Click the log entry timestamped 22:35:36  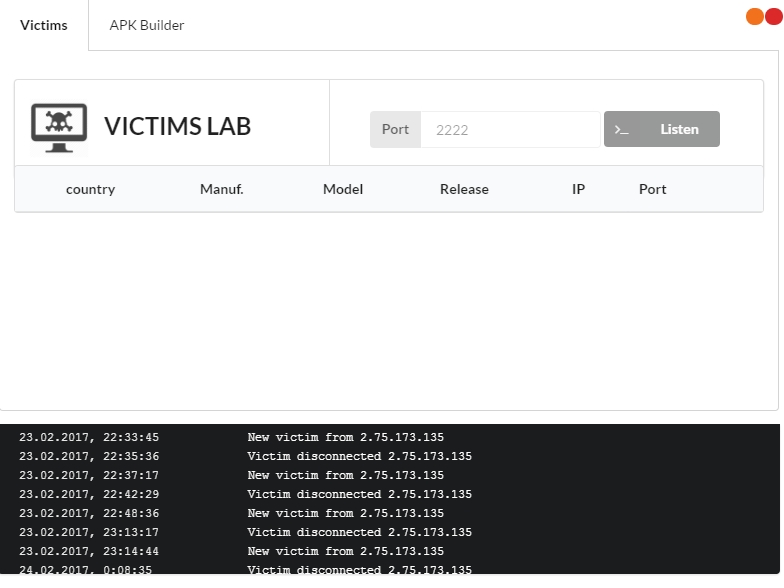point(245,456)
